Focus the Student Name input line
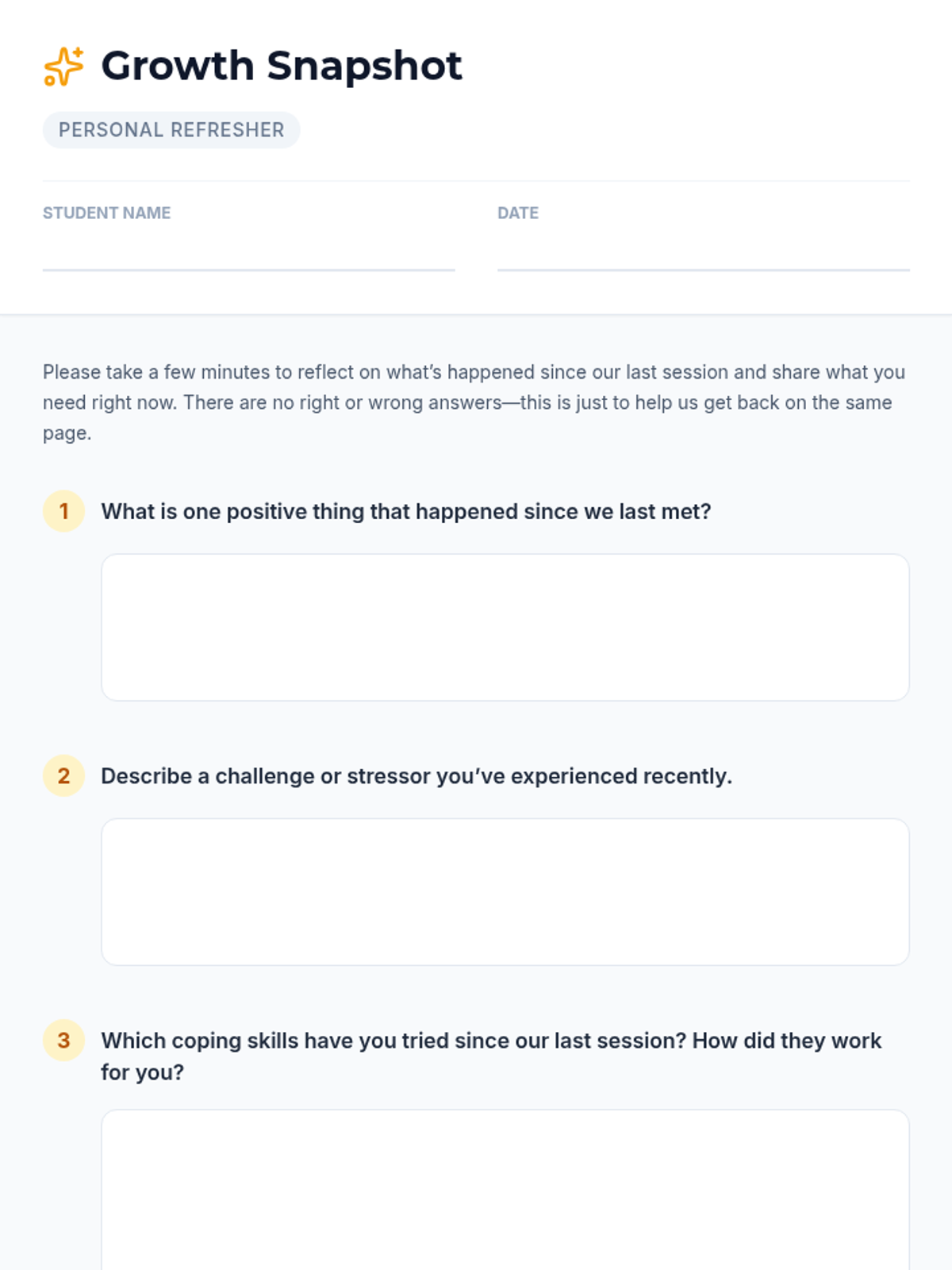This screenshot has width=952, height=1270. 248,254
